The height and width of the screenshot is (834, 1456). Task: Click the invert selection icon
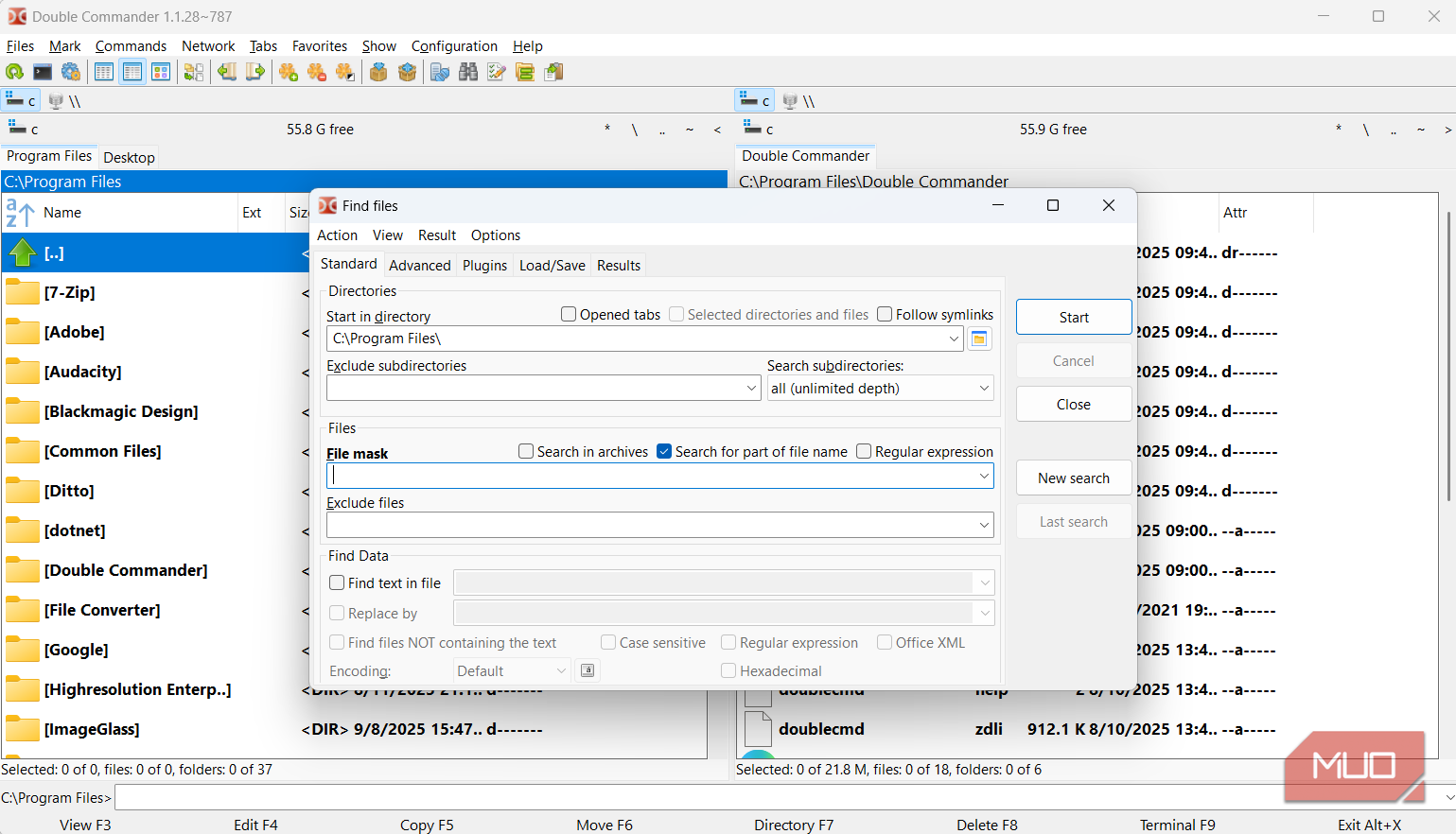point(345,72)
